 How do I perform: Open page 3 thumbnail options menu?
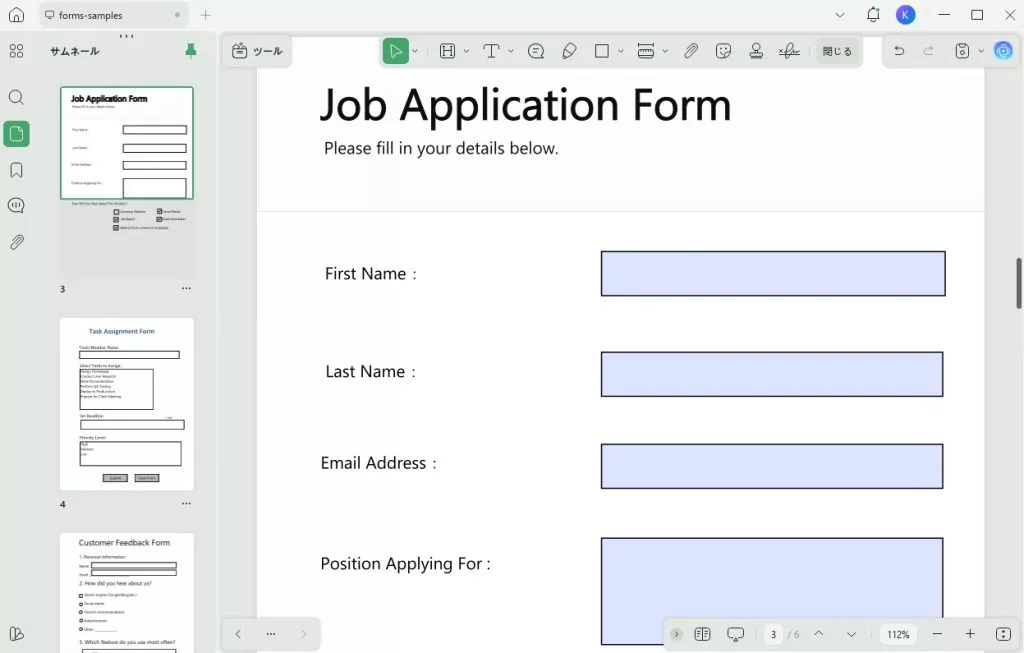tap(186, 288)
